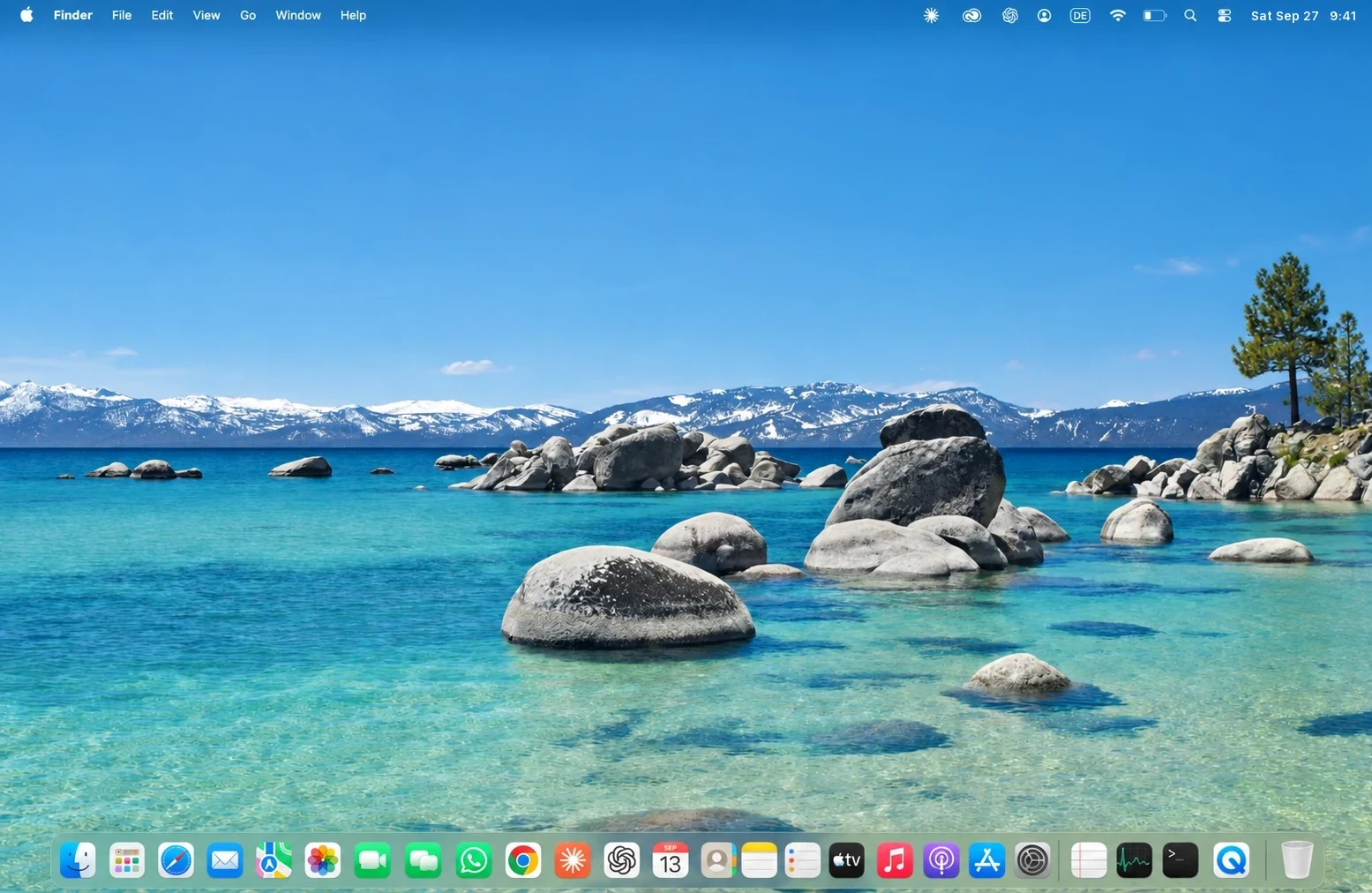Open Safari from the Dock

point(176,860)
